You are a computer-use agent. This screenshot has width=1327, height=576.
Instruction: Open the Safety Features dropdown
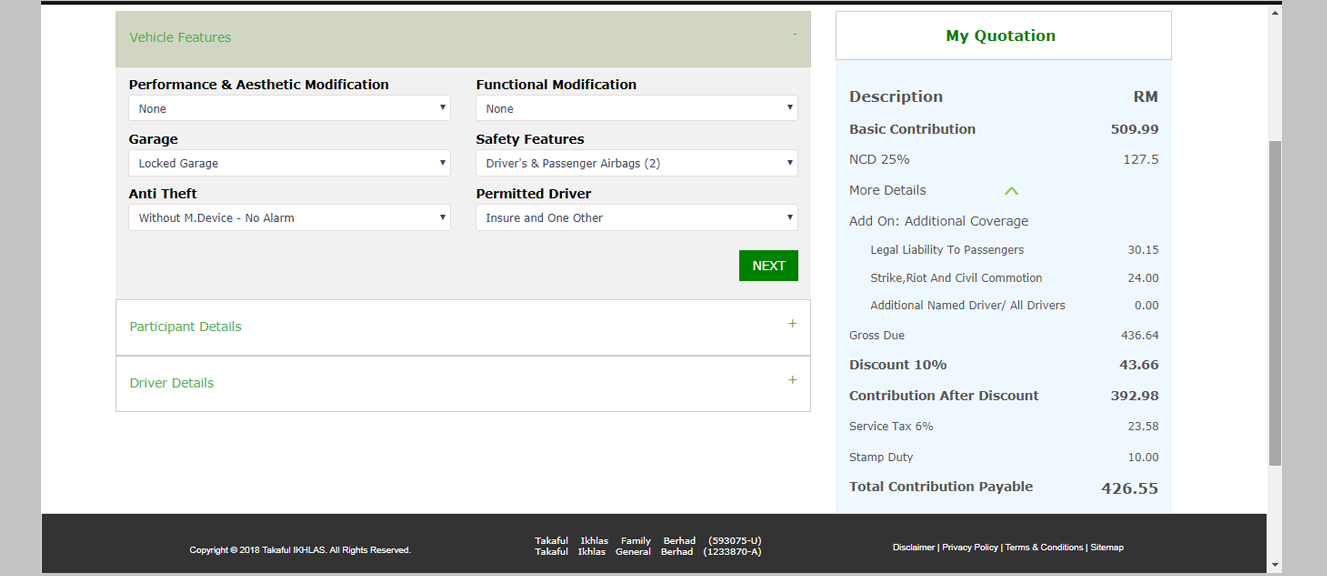(636, 163)
